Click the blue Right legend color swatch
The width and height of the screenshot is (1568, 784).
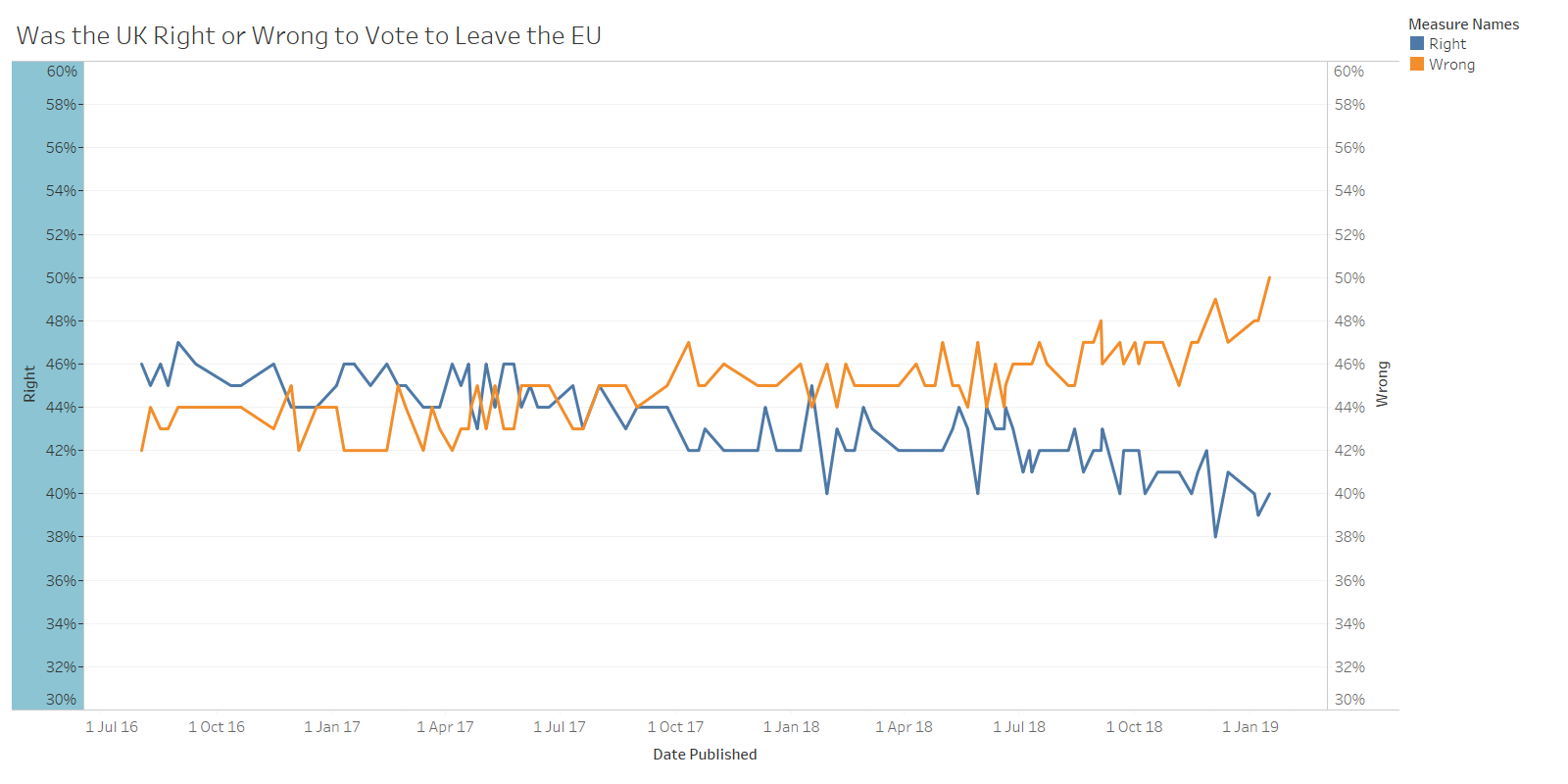point(1417,44)
